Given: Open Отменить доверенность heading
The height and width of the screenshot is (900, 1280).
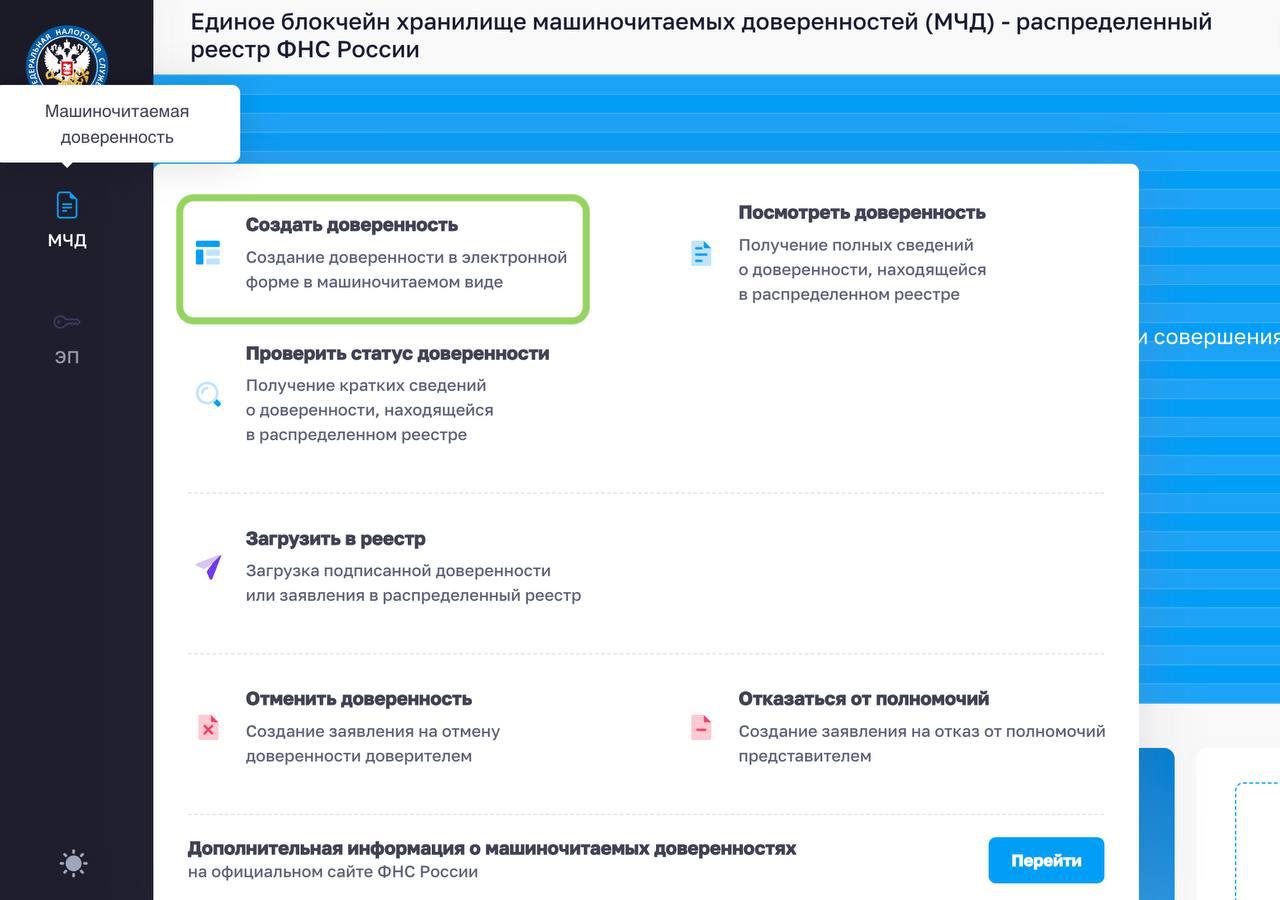Looking at the screenshot, I should 359,699.
